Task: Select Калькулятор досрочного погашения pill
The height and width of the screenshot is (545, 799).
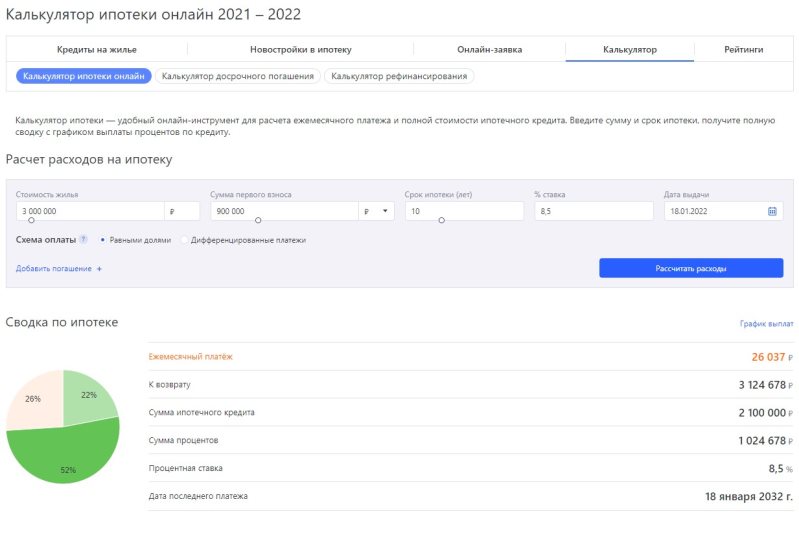Action: (237, 76)
